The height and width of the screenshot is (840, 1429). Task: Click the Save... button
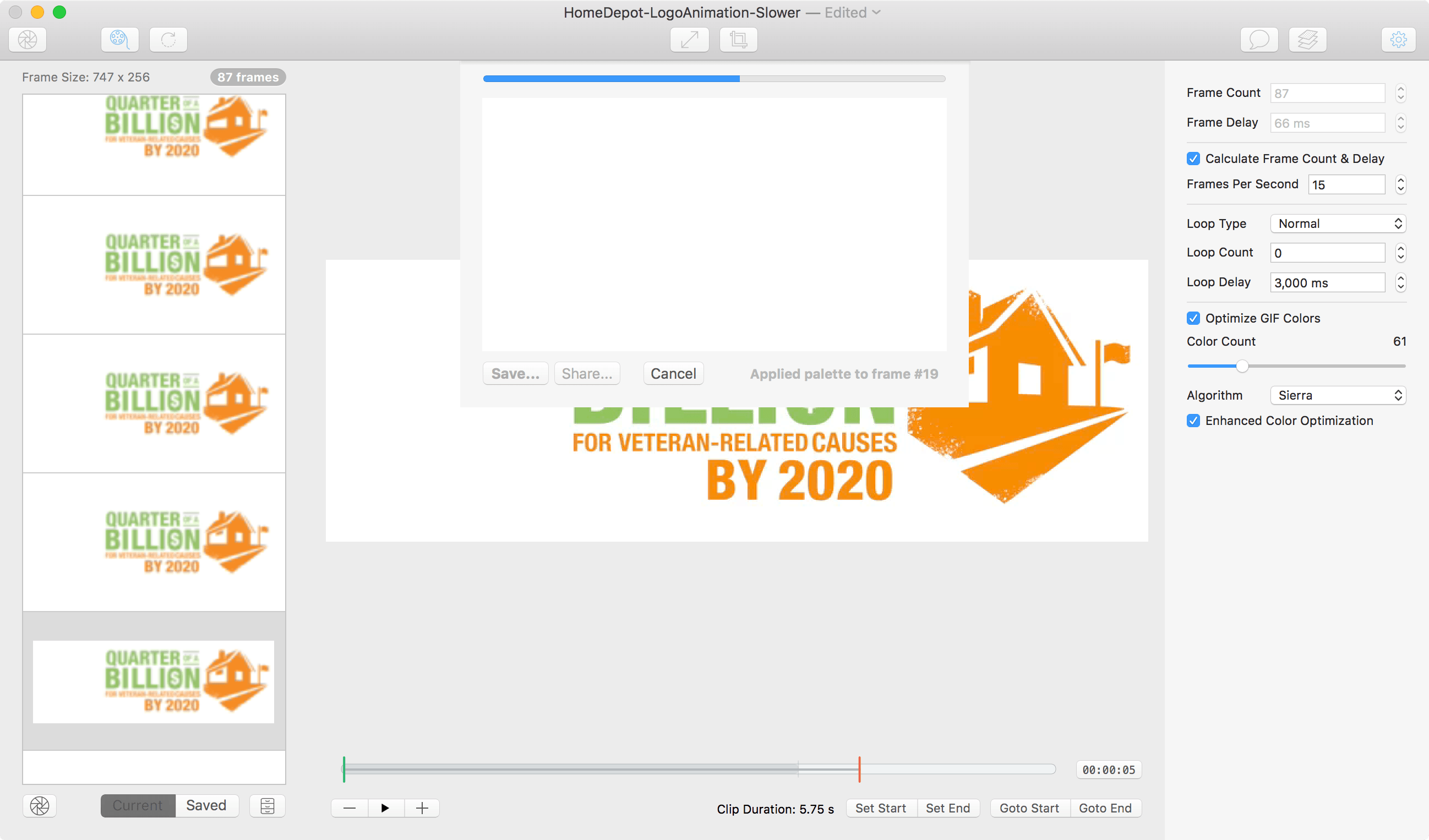pyautogui.click(x=515, y=374)
